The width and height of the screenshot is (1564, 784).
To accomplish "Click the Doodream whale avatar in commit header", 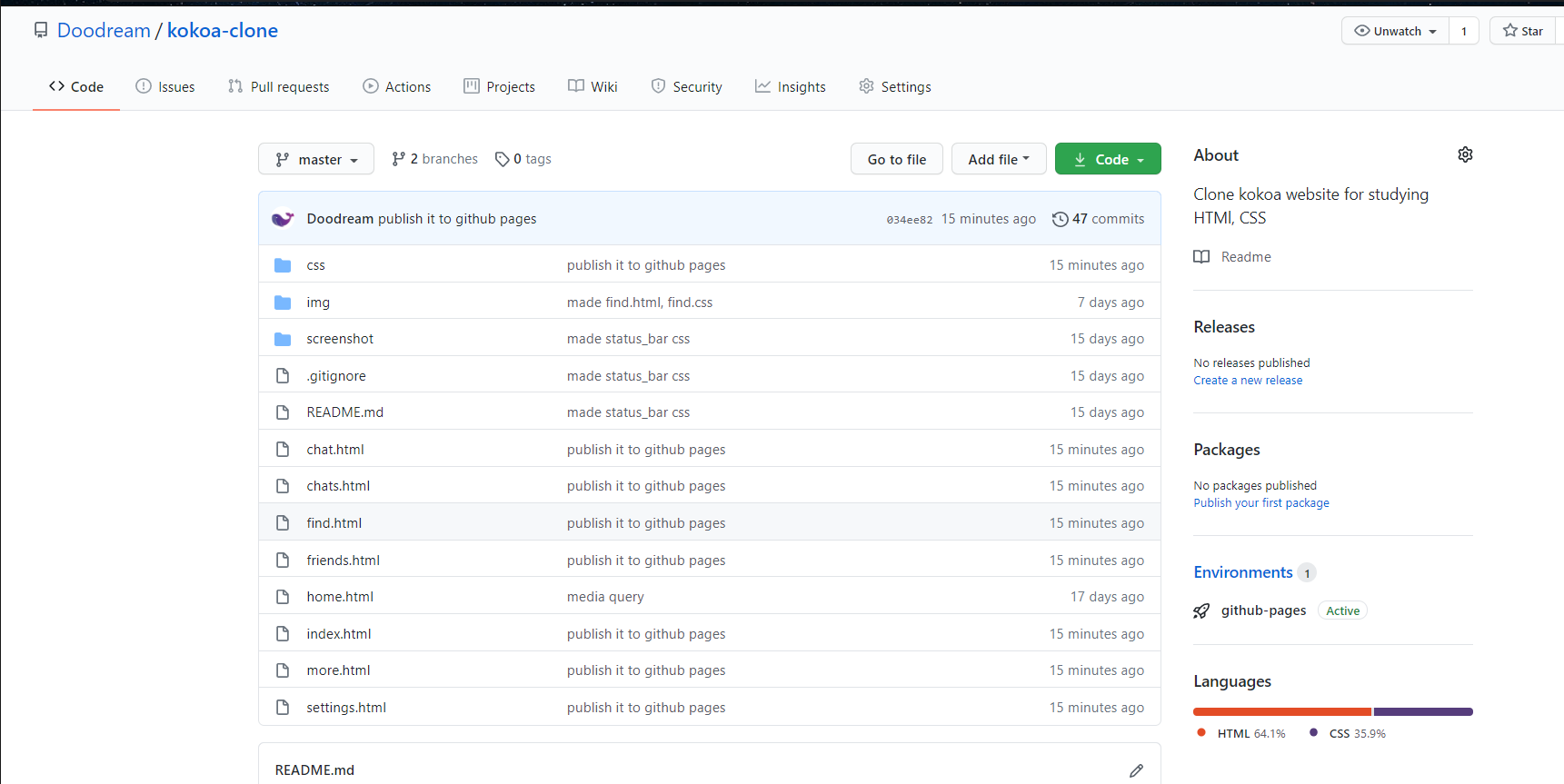I will tap(283, 219).
